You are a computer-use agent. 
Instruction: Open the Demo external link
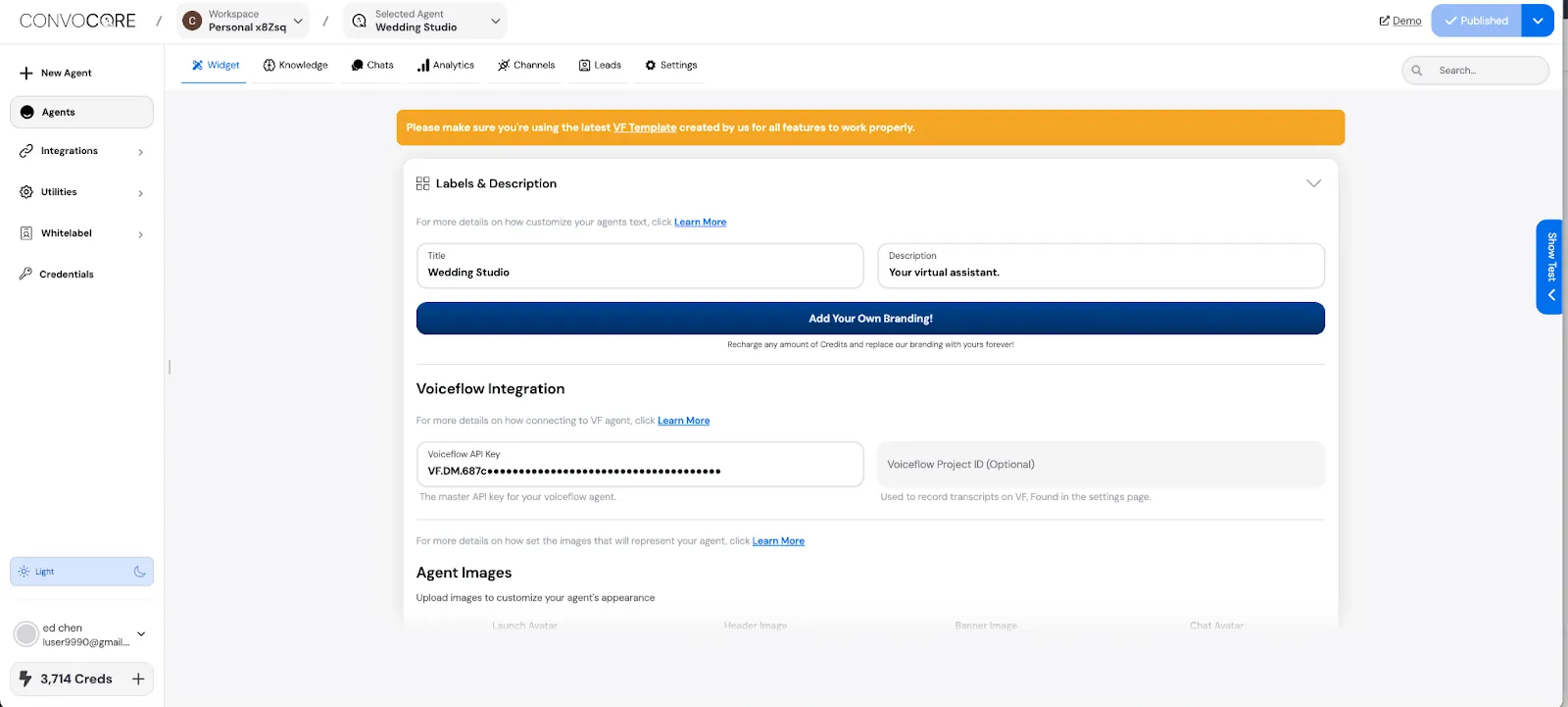point(1400,21)
